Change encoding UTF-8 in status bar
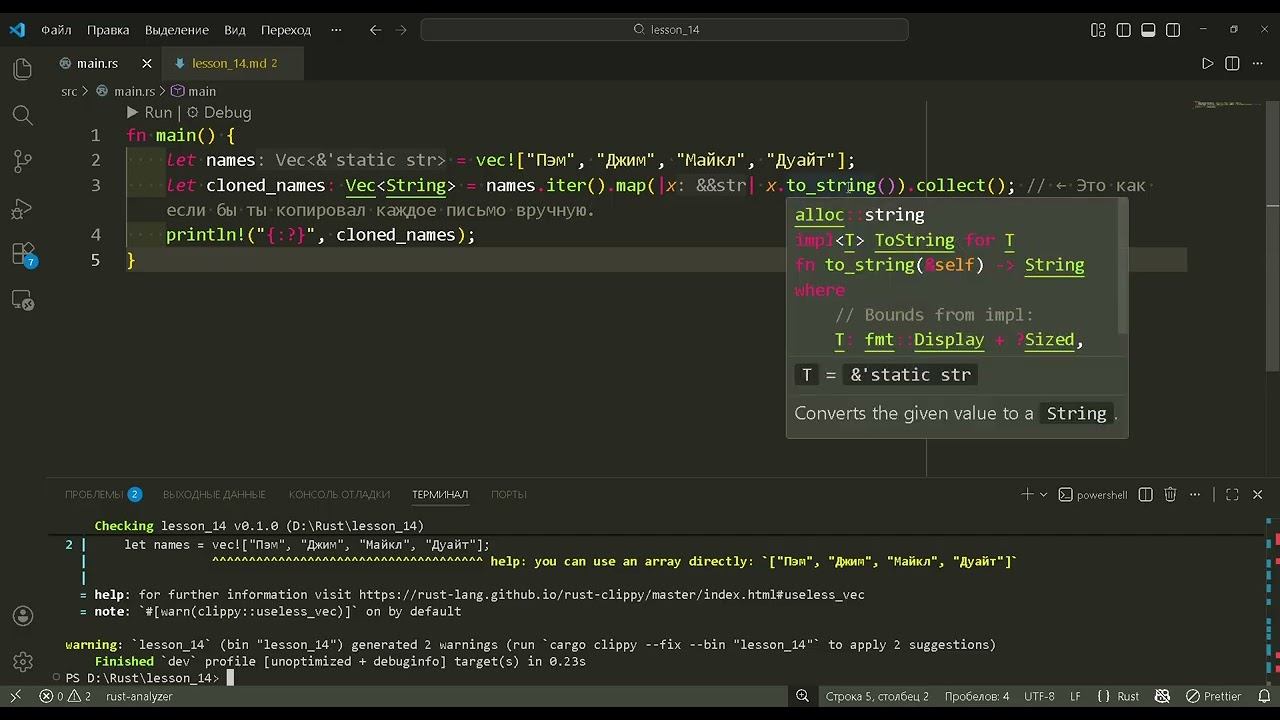This screenshot has height=720, width=1280. pyautogui.click(x=1039, y=696)
